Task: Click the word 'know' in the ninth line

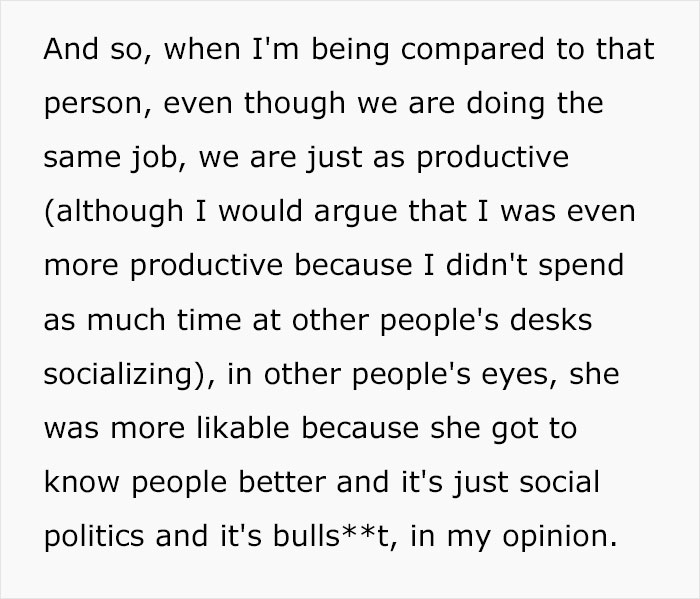Action: (x=82, y=481)
